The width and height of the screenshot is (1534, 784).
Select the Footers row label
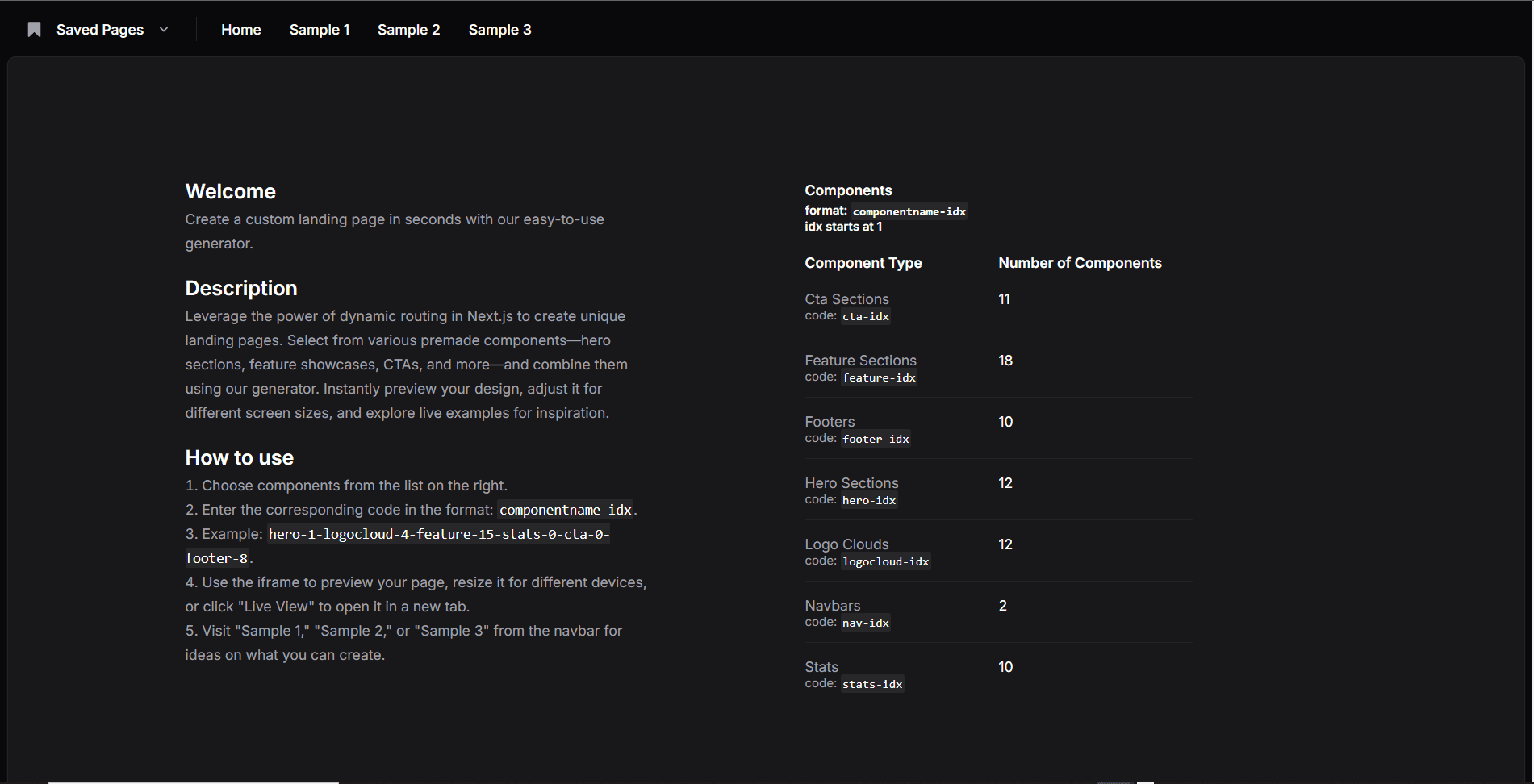(830, 422)
